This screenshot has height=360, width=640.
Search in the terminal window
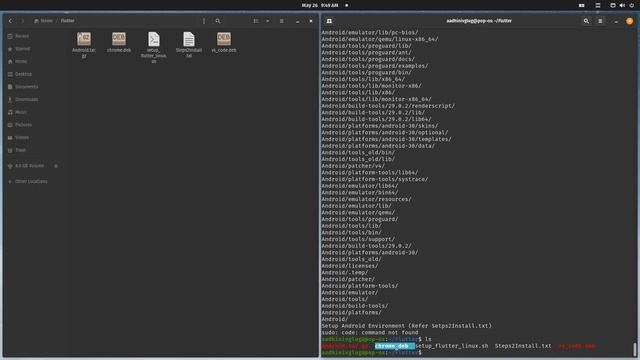click(586, 21)
